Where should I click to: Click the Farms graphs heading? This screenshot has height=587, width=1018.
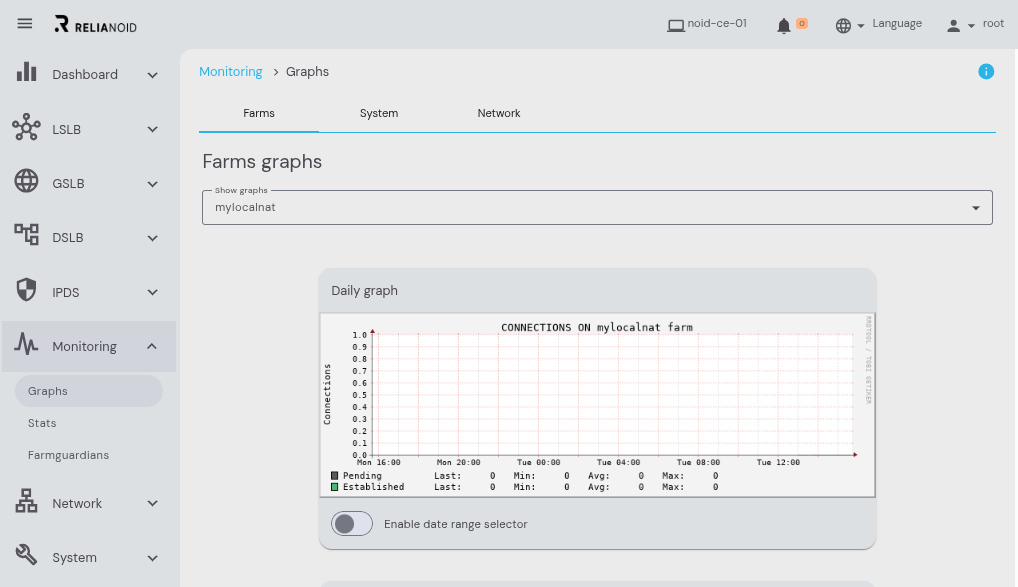262,162
